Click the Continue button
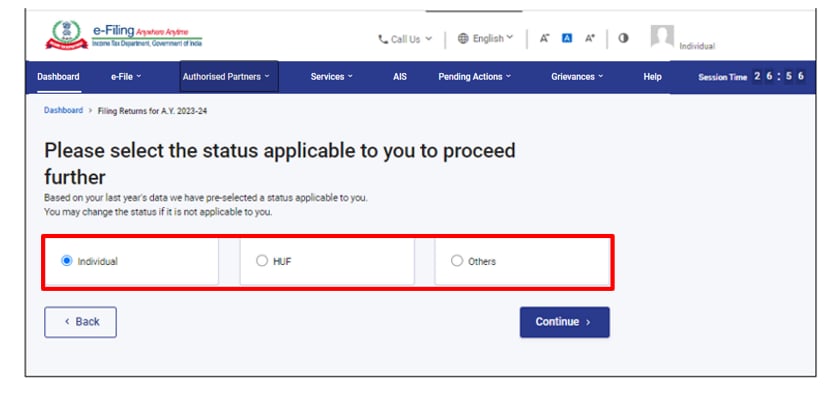836x403 pixels. tap(564, 322)
